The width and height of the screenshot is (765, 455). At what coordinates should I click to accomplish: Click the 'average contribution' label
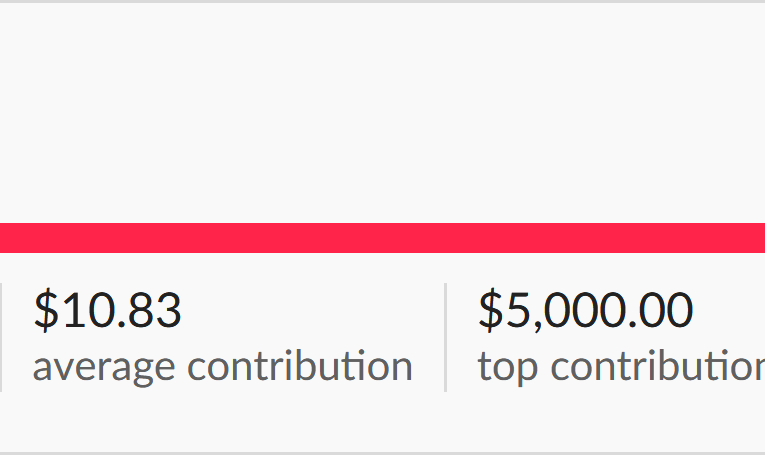(222, 367)
